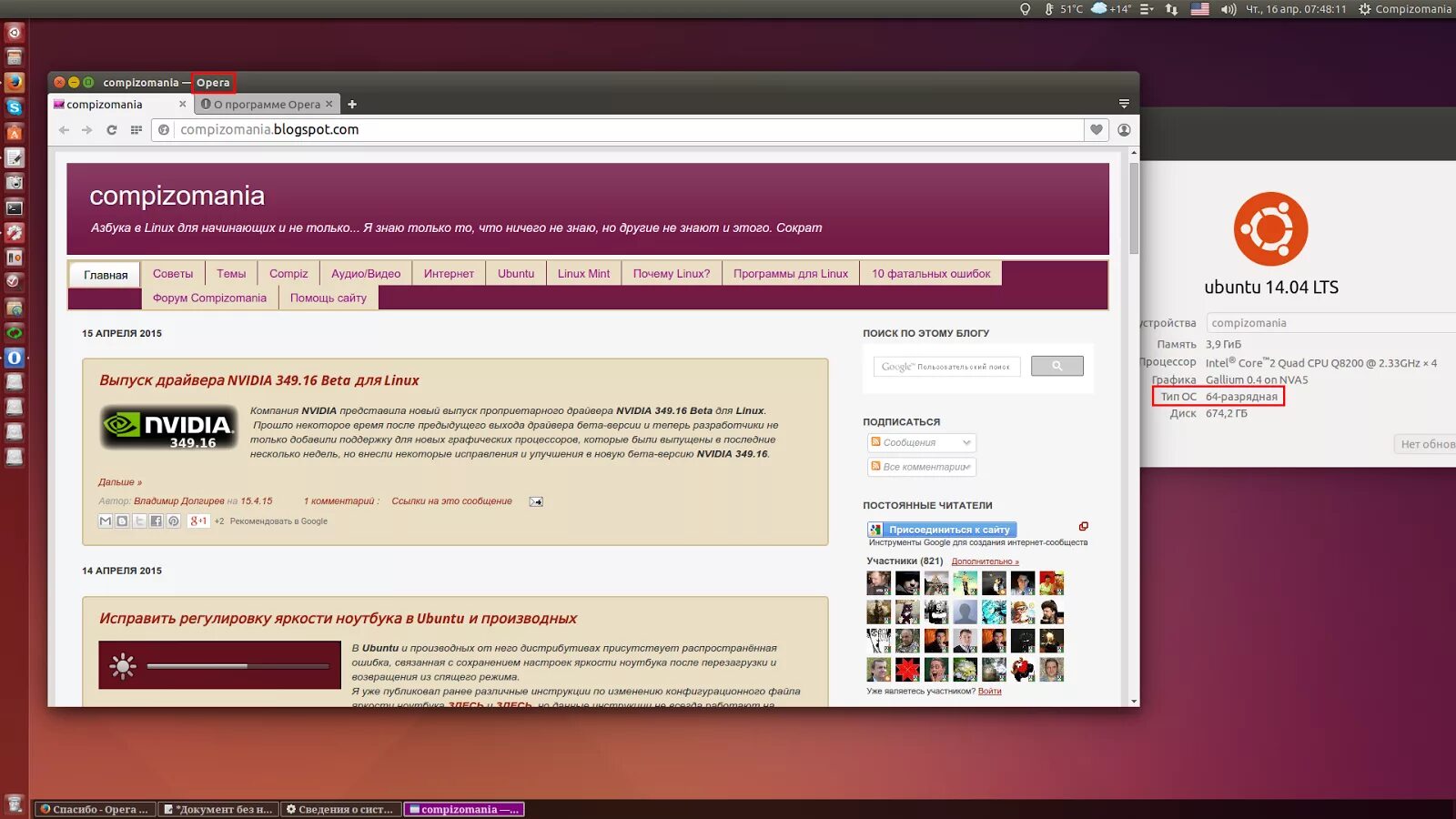Open the Terminal from the launcher
The image size is (1456, 819).
(14, 207)
